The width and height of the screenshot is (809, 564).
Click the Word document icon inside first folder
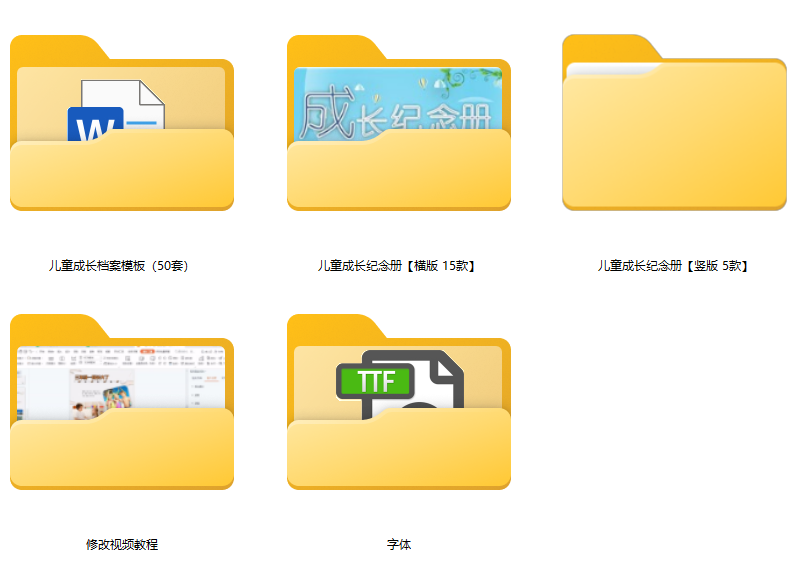click(x=117, y=110)
